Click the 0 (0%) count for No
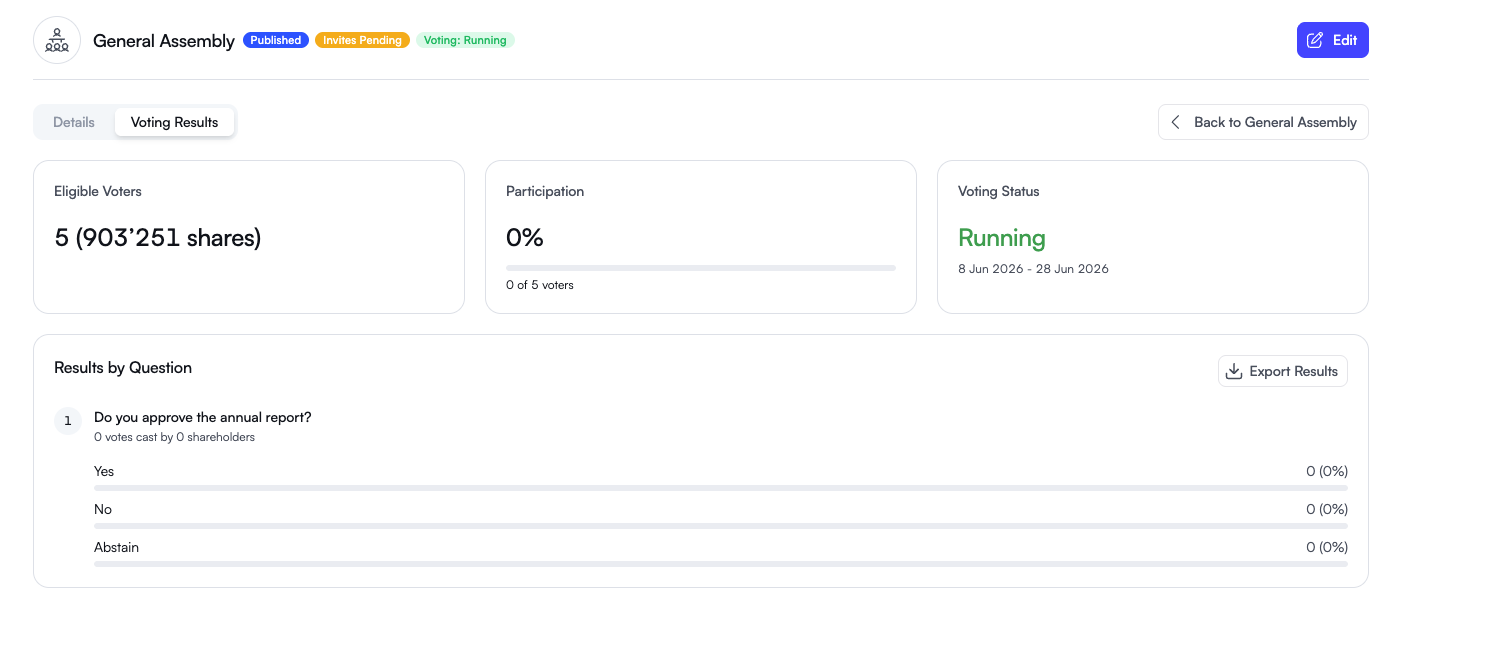Image resolution: width=1498 pixels, height=656 pixels. point(1327,509)
